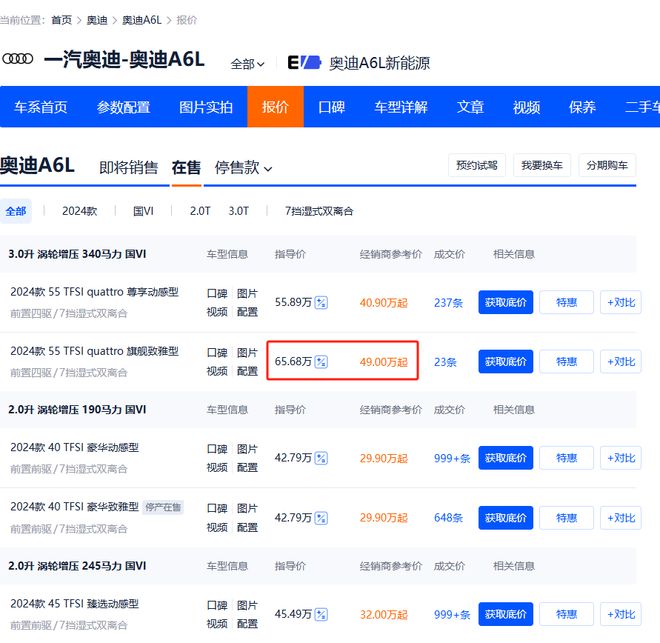The width and height of the screenshot is (660, 643).
Task: Open 车型详解 nav tab
Action: coord(401,107)
